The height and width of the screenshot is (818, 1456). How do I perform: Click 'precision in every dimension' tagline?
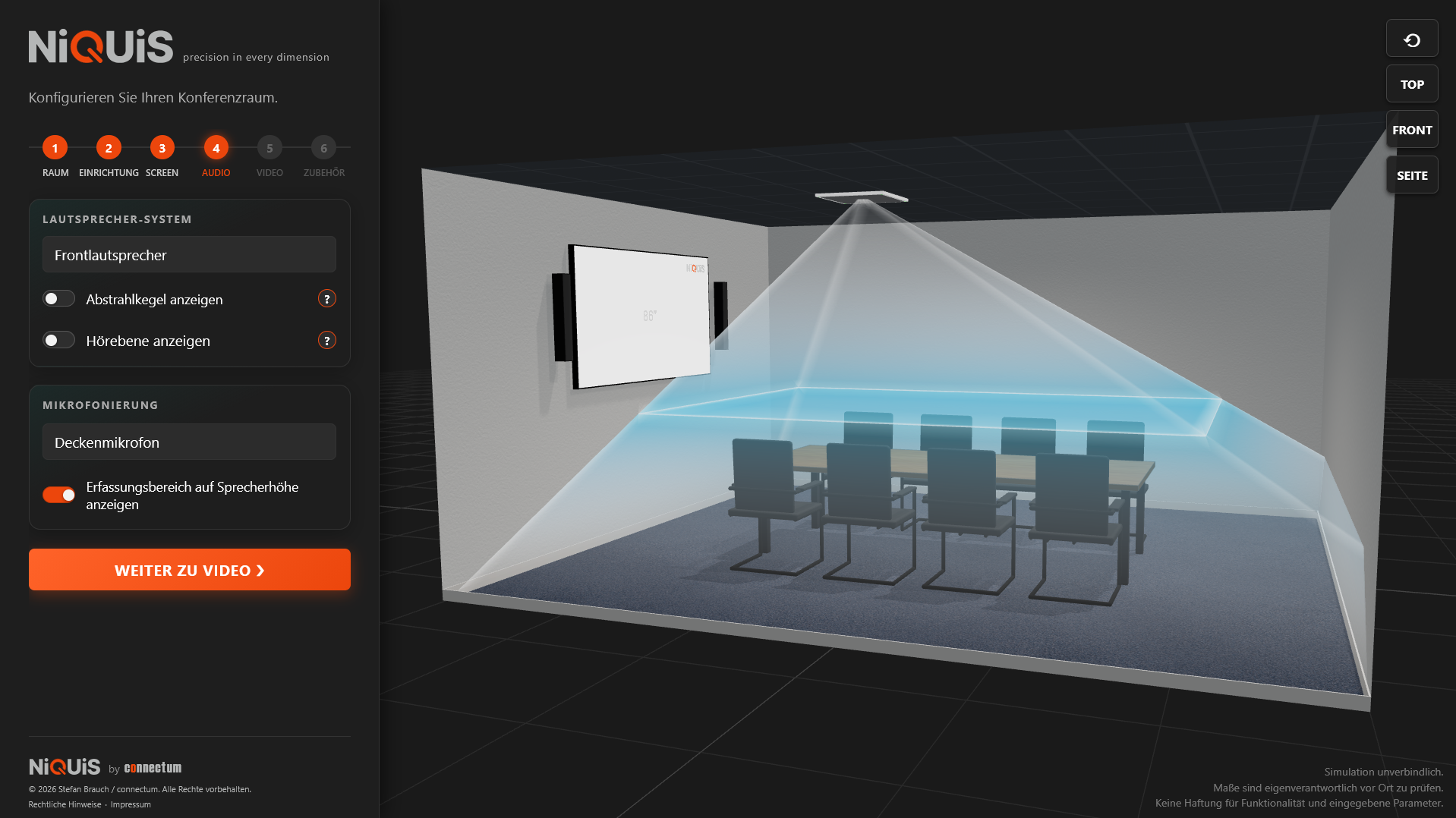coord(256,57)
